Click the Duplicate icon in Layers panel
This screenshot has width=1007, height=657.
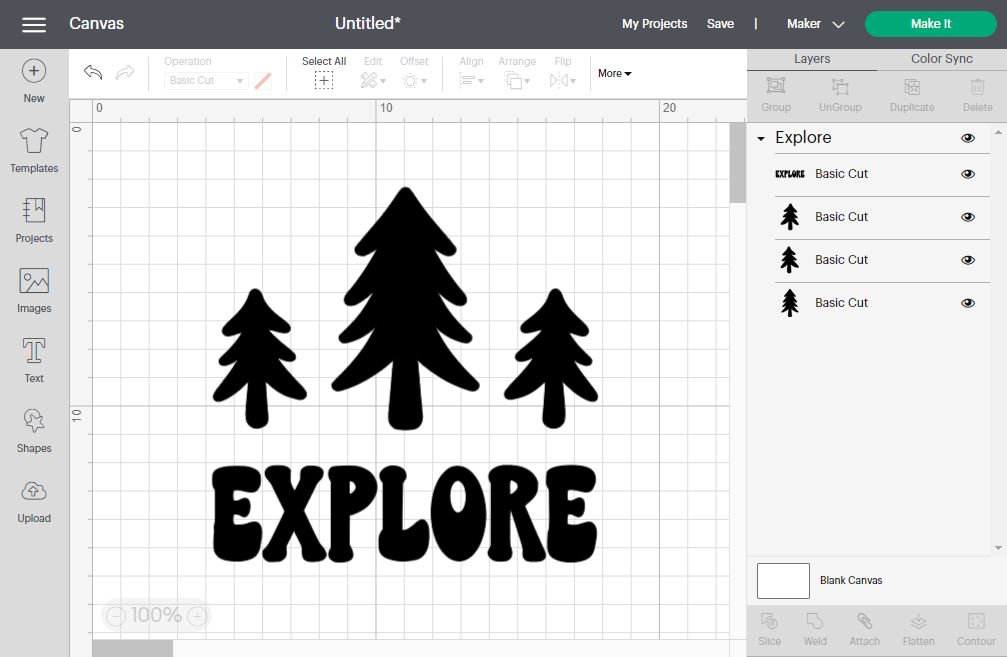pos(911,94)
